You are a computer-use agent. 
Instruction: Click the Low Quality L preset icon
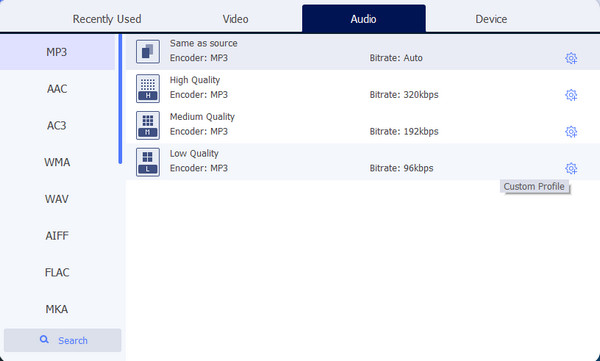click(x=148, y=162)
